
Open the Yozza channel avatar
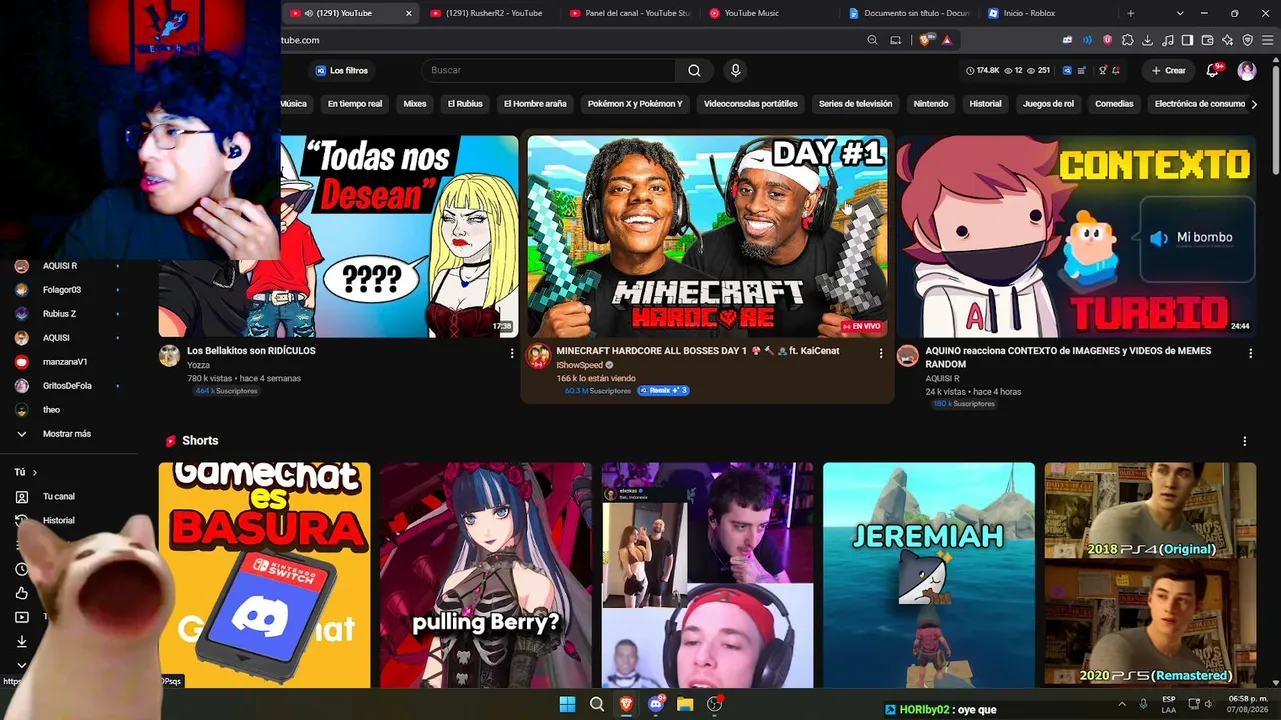[x=169, y=356]
